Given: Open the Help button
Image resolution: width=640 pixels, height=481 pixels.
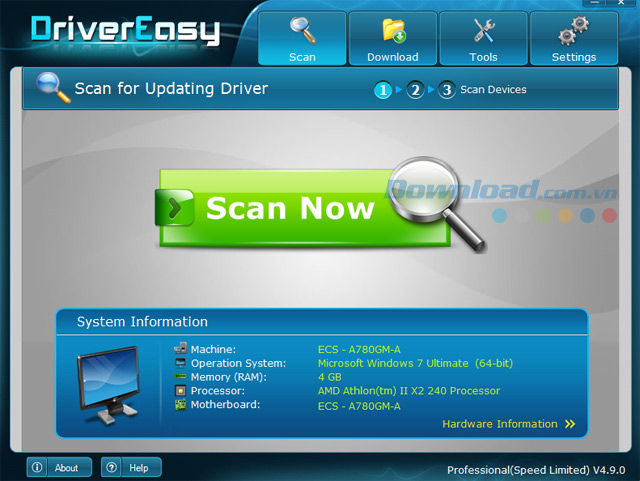Looking at the screenshot, I should click(131, 467).
